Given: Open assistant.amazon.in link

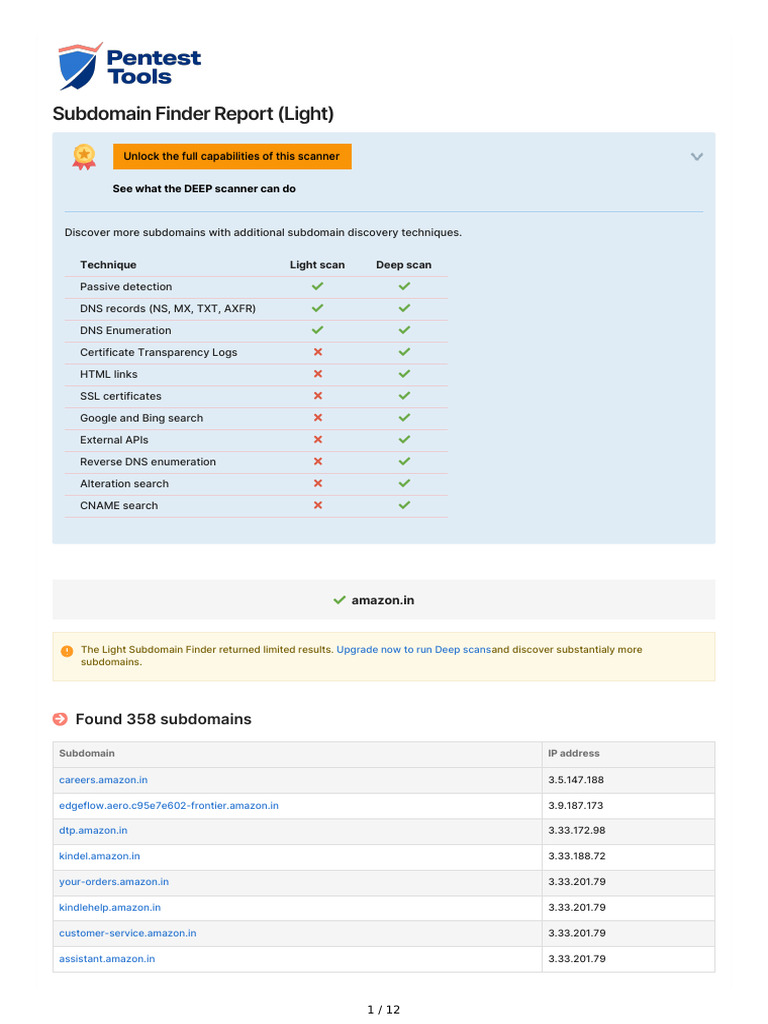Looking at the screenshot, I should [x=107, y=959].
